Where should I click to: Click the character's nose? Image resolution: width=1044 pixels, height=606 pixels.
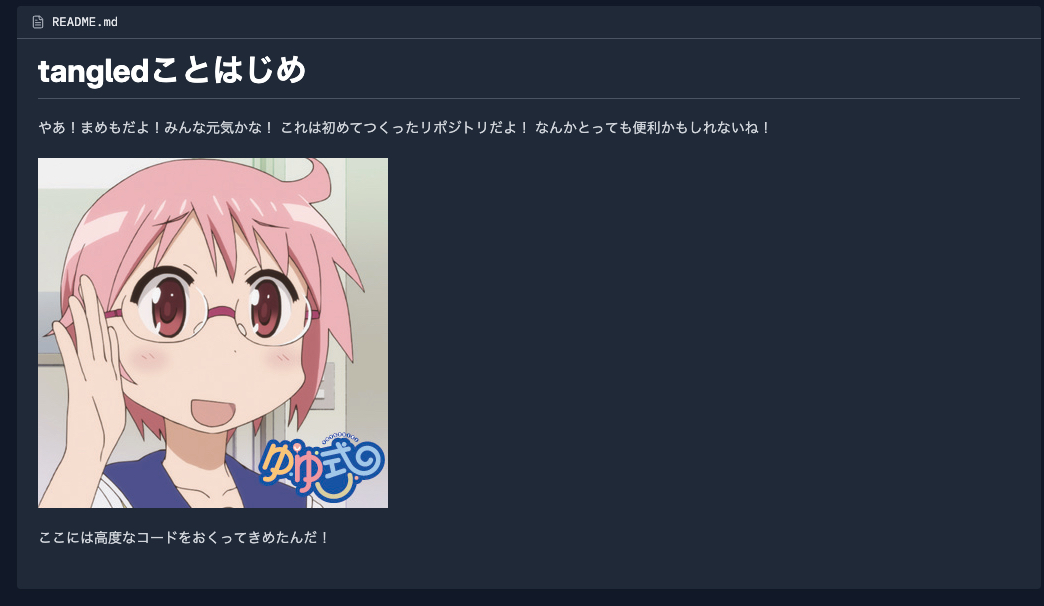234,350
